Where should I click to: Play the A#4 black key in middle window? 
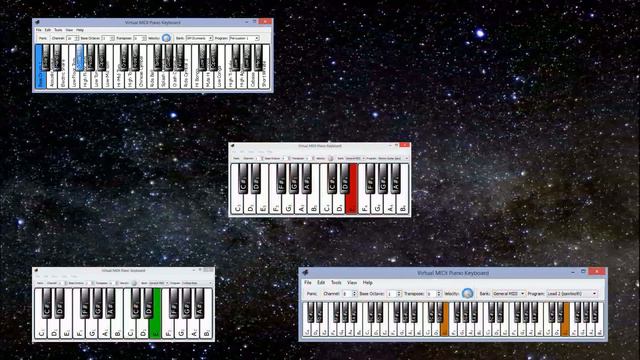(396, 179)
